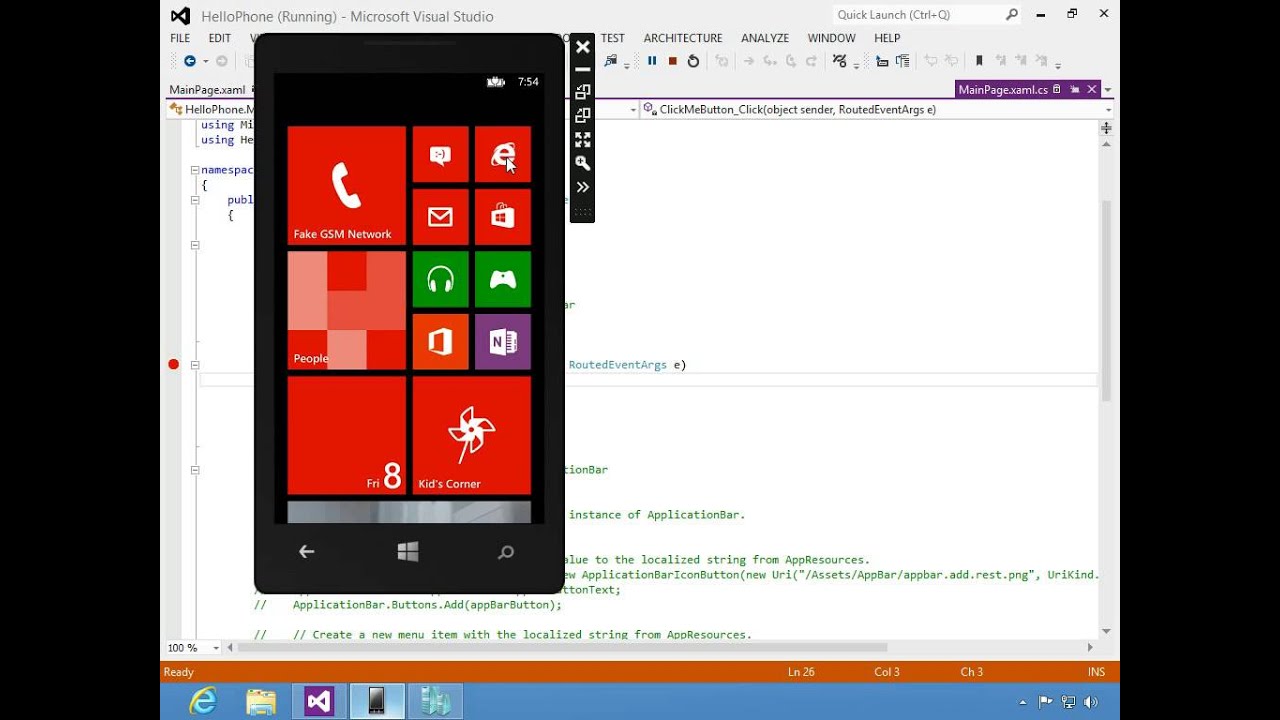
Task: Collapse the public class code block
Action: click(x=195, y=200)
